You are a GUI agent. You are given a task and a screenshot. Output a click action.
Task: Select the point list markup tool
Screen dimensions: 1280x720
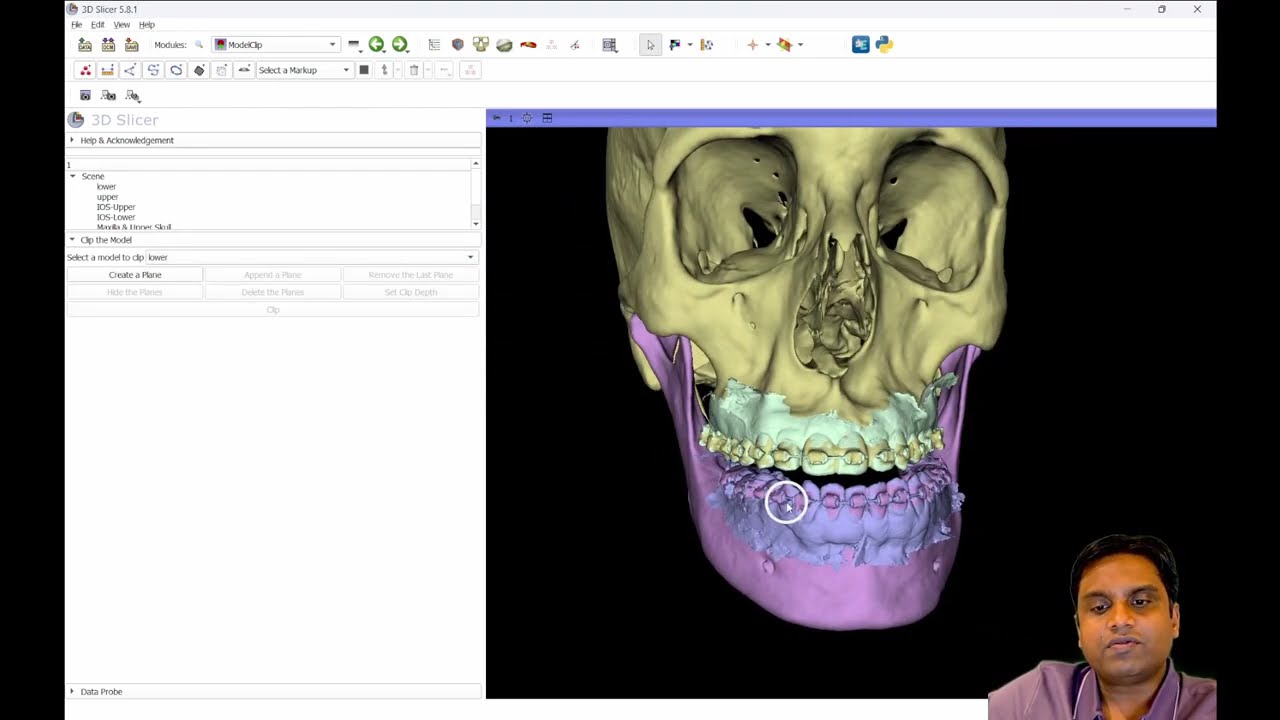pos(85,70)
